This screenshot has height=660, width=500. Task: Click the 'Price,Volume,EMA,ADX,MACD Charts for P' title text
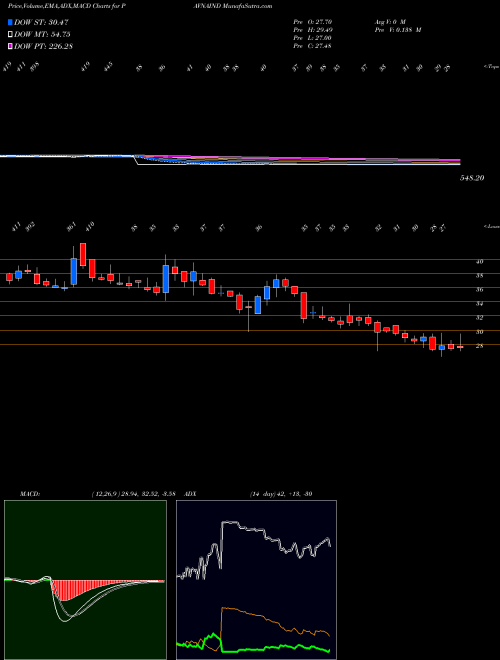68,6
